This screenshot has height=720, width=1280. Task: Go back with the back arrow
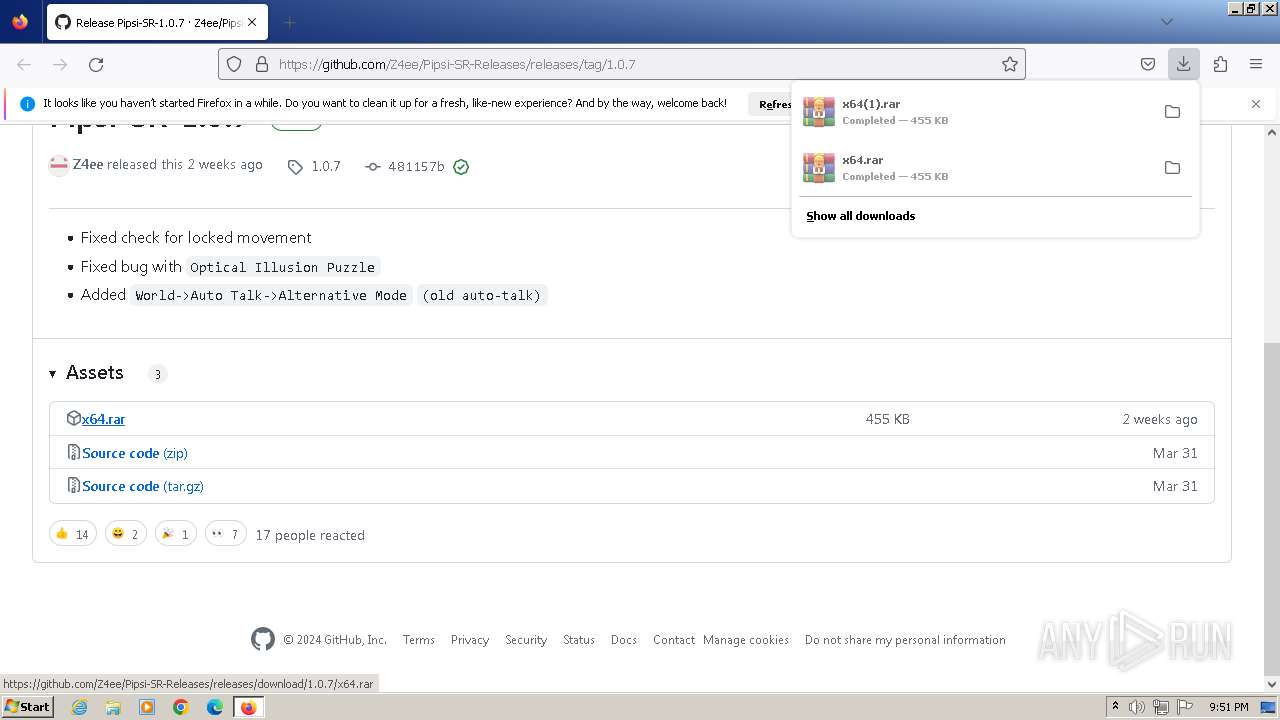(24, 64)
